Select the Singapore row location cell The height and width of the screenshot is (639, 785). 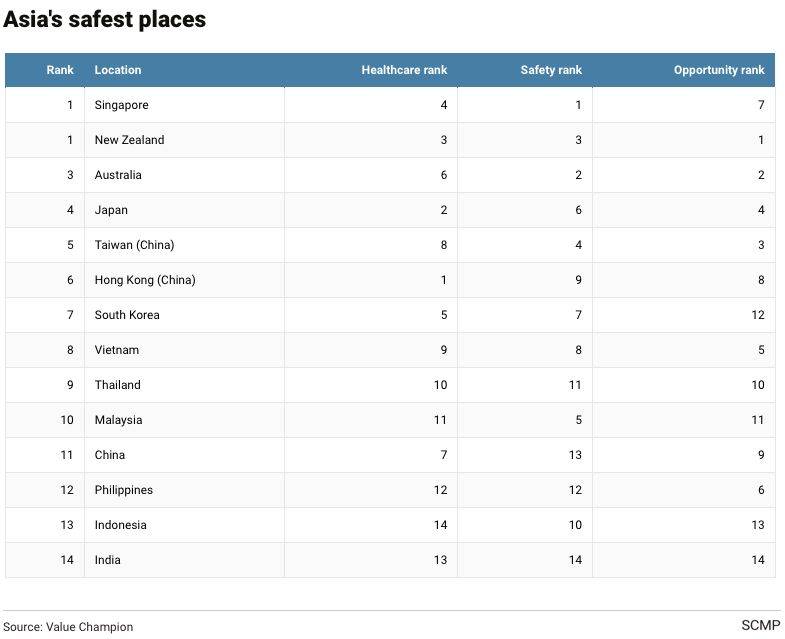click(122, 105)
